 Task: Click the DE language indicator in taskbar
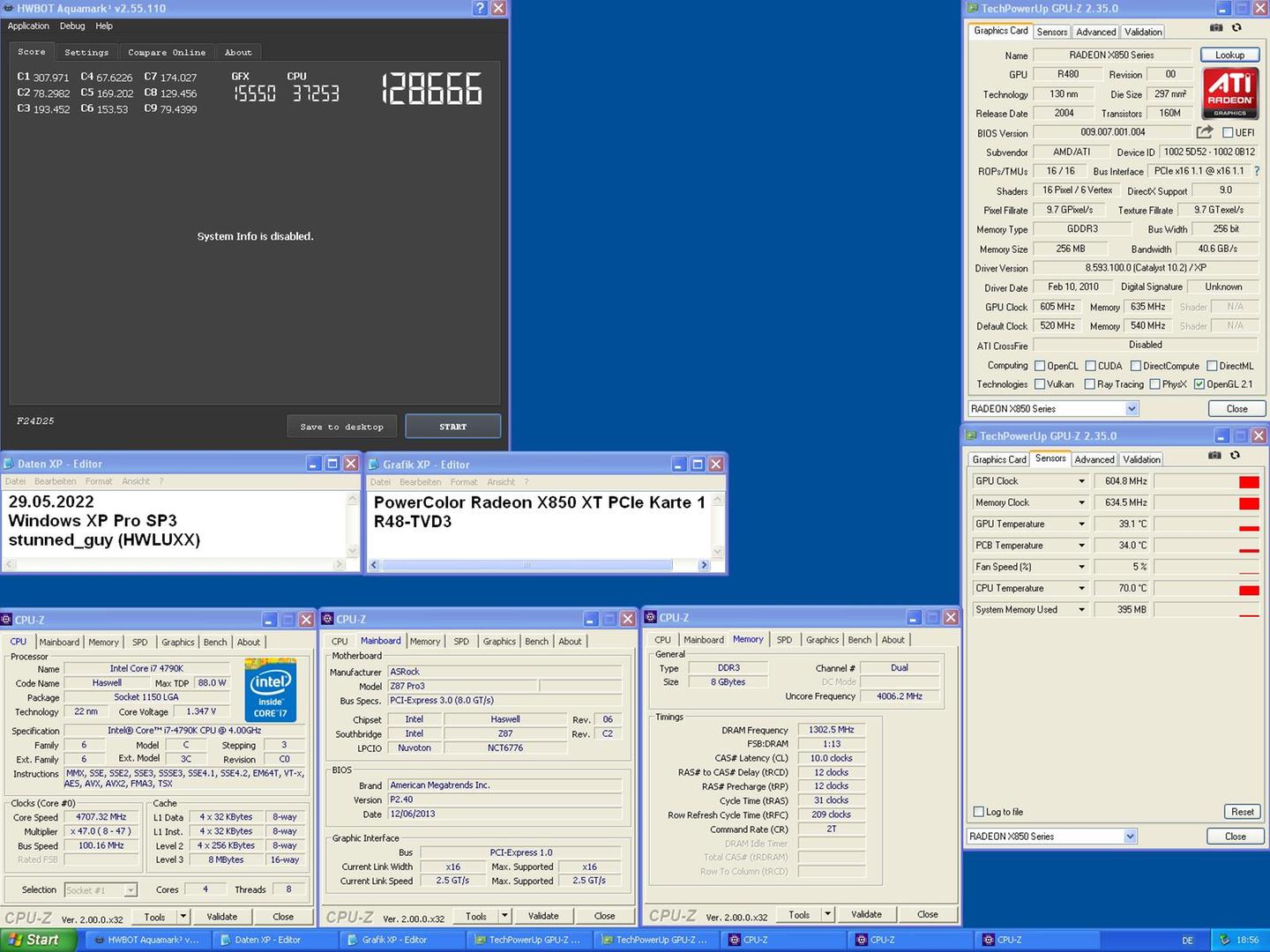(x=1187, y=941)
